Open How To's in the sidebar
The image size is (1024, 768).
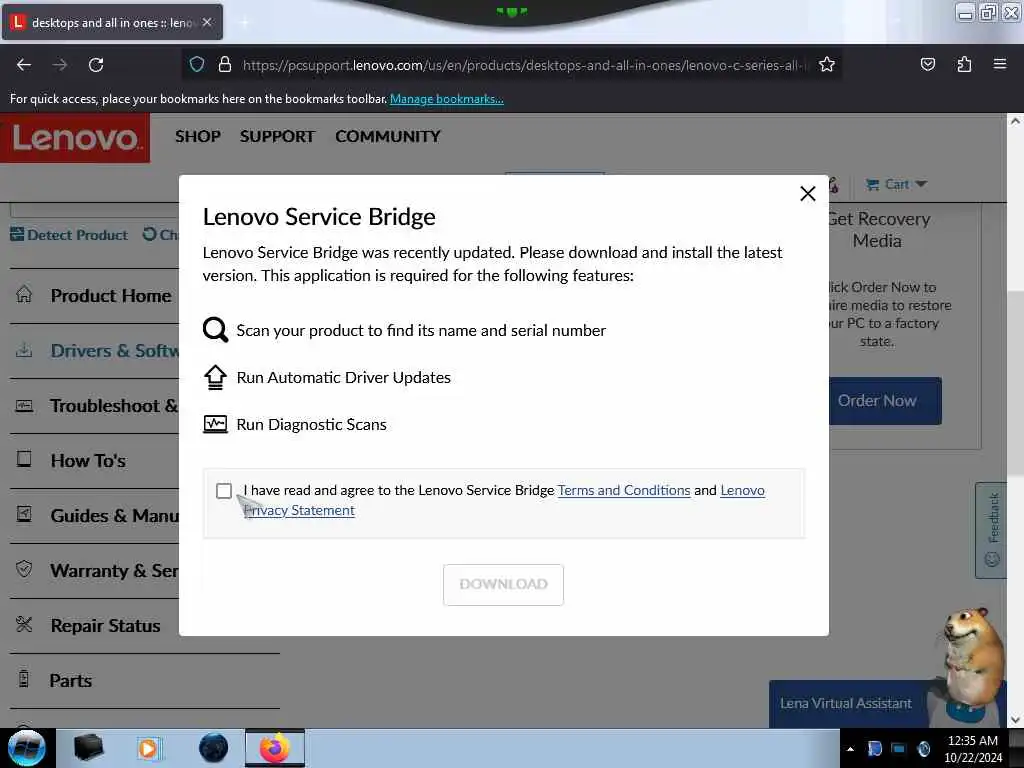click(88, 460)
